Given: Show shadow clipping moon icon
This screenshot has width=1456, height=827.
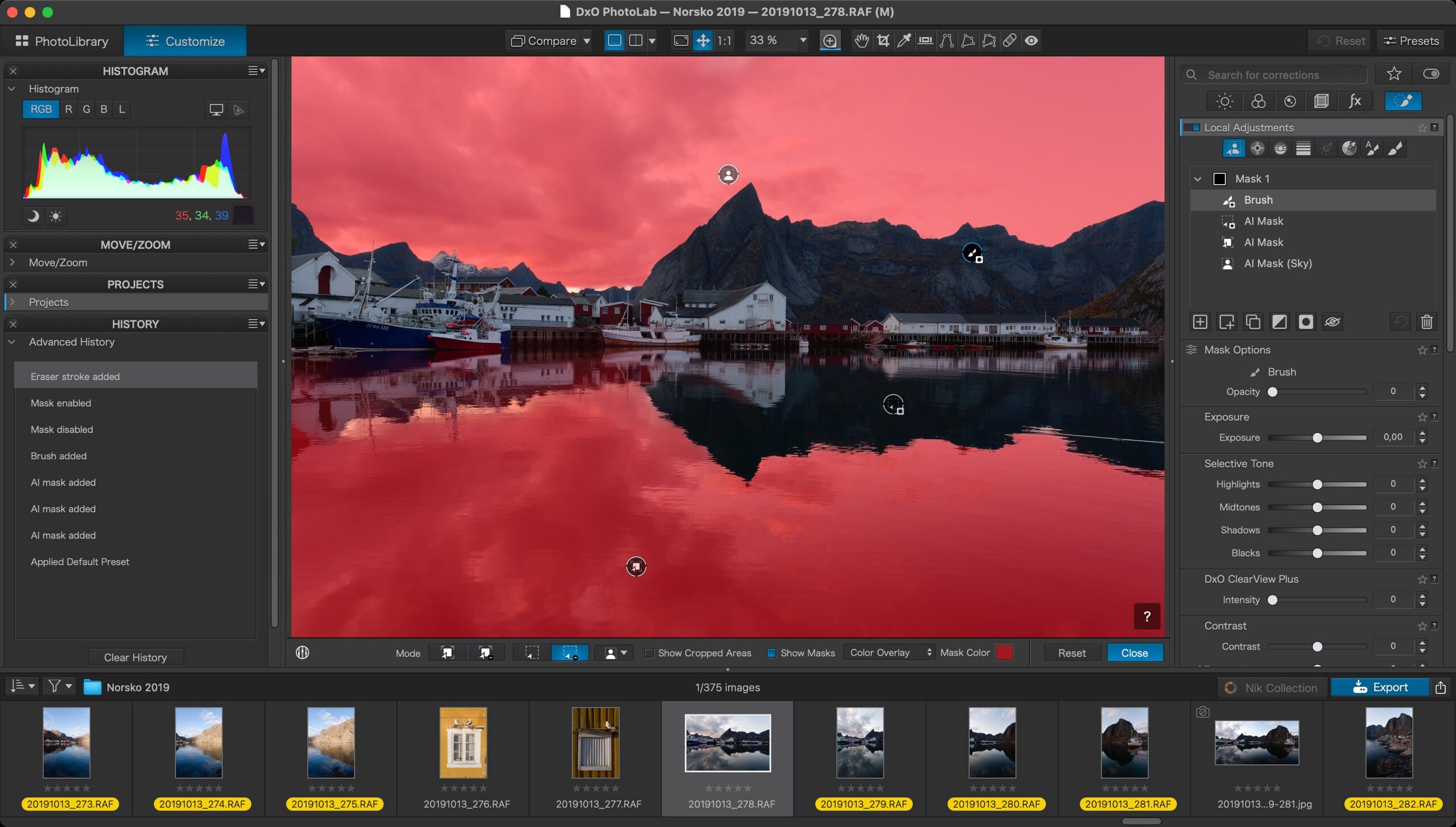Looking at the screenshot, I should point(33,216).
